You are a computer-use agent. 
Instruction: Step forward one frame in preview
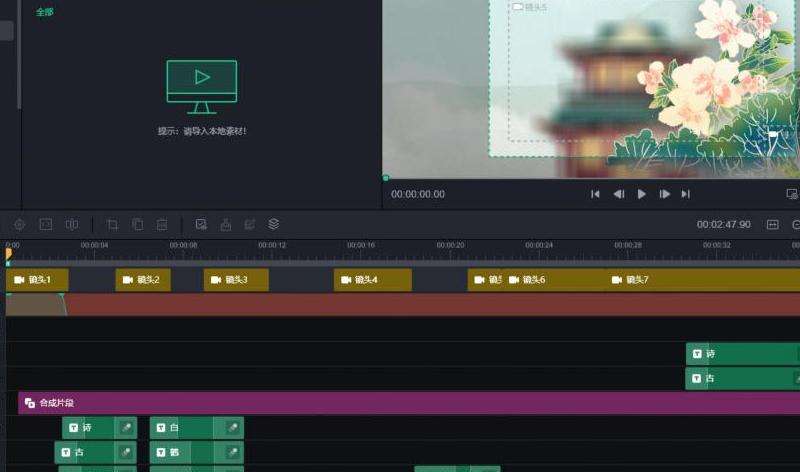(x=664, y=194)
